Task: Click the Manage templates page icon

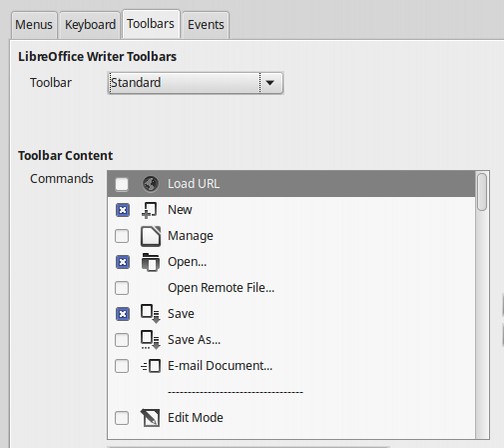Action: pyautogui.click(x=151, y=236)
